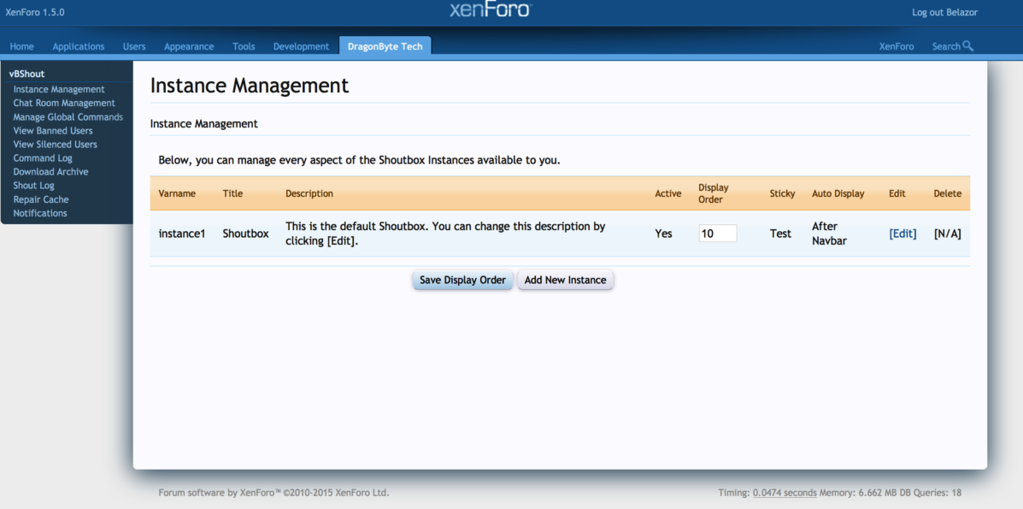This screenshot has height=509, width=1023.
Task: Open the Command Log page
Action: [43, 158]
